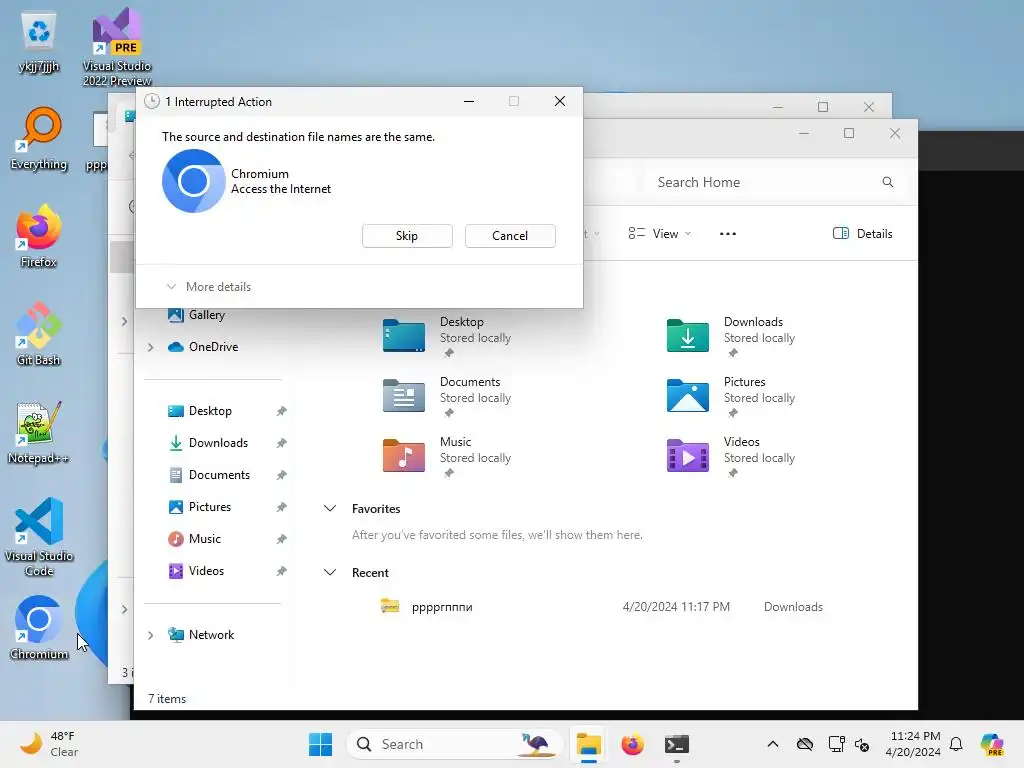Open the Downloads folder tile
This screenshot has height=768, width=1024.
coord(731,336)
